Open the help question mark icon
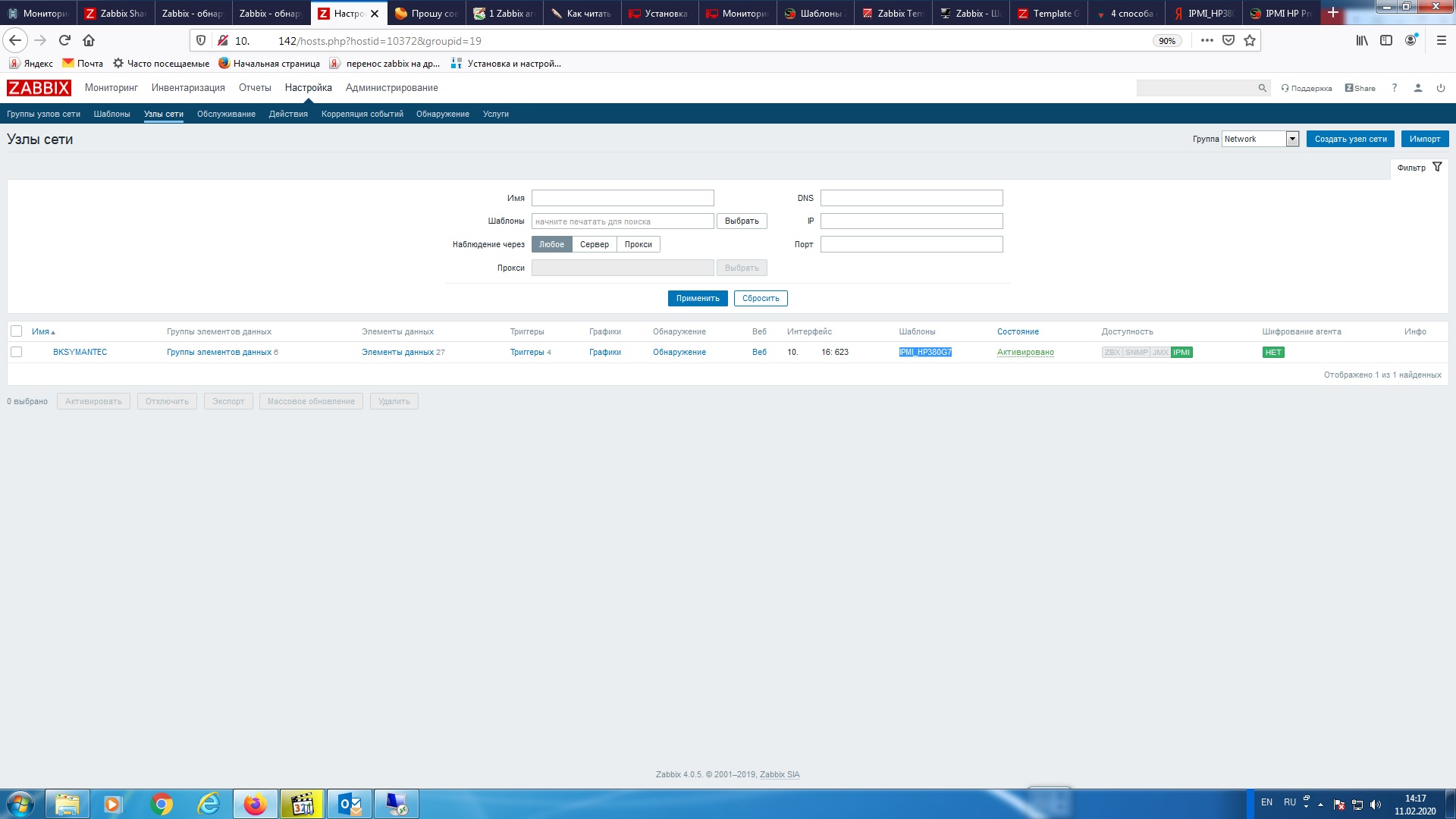1456x819 pixels. click(x=1394, y=88)
